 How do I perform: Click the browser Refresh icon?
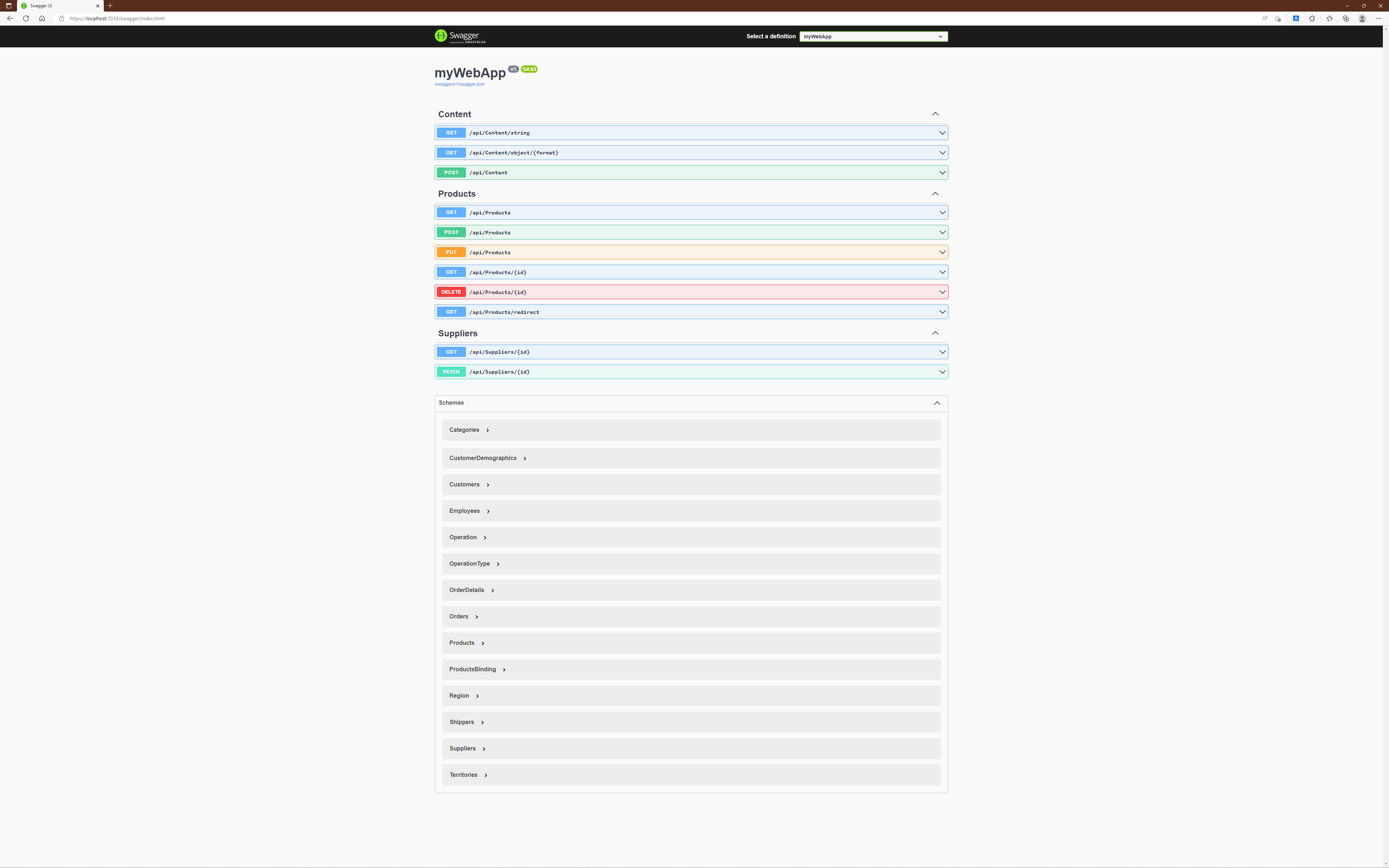point(26,18)
